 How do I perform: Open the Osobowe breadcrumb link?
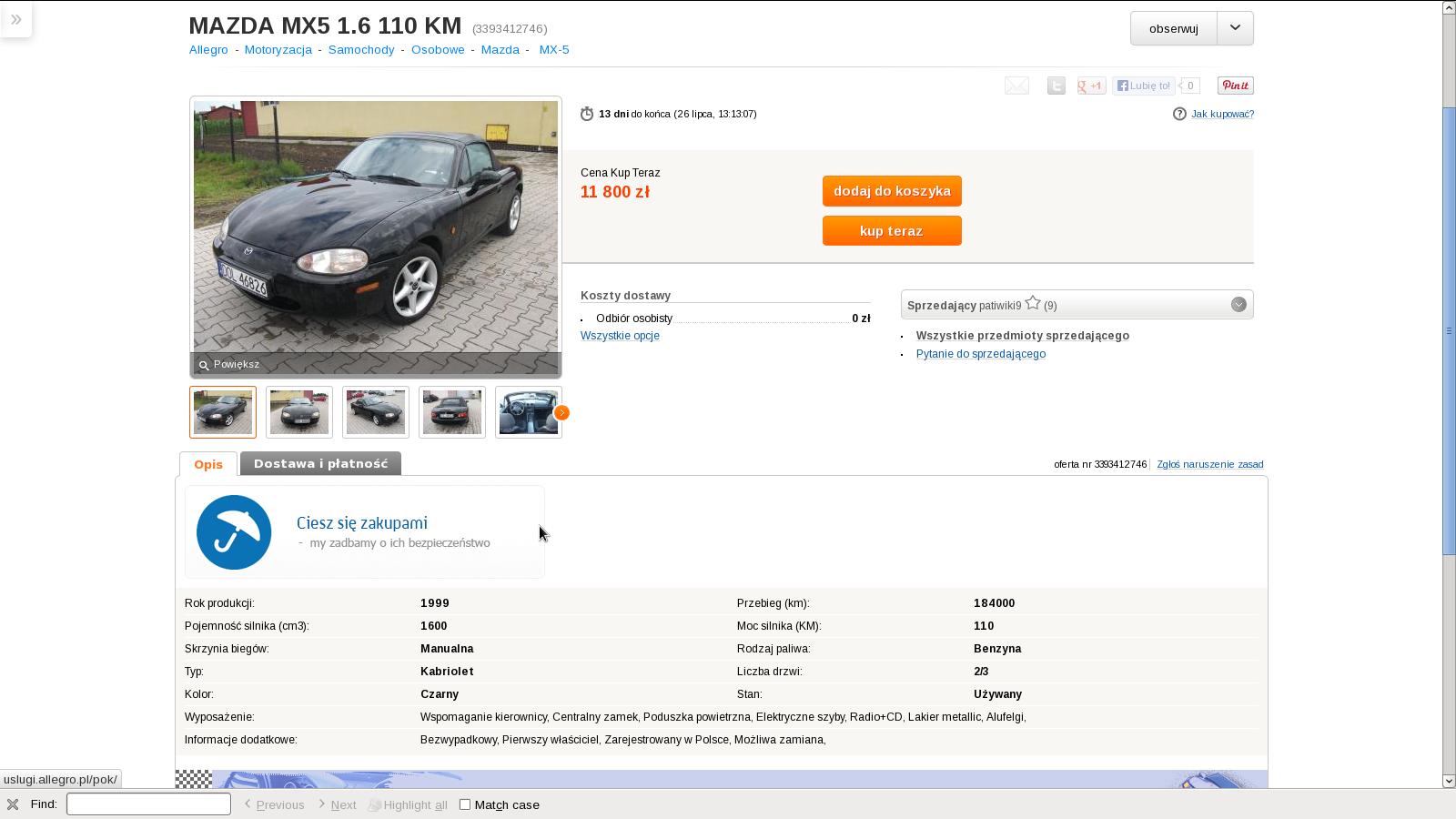point(438,50)
